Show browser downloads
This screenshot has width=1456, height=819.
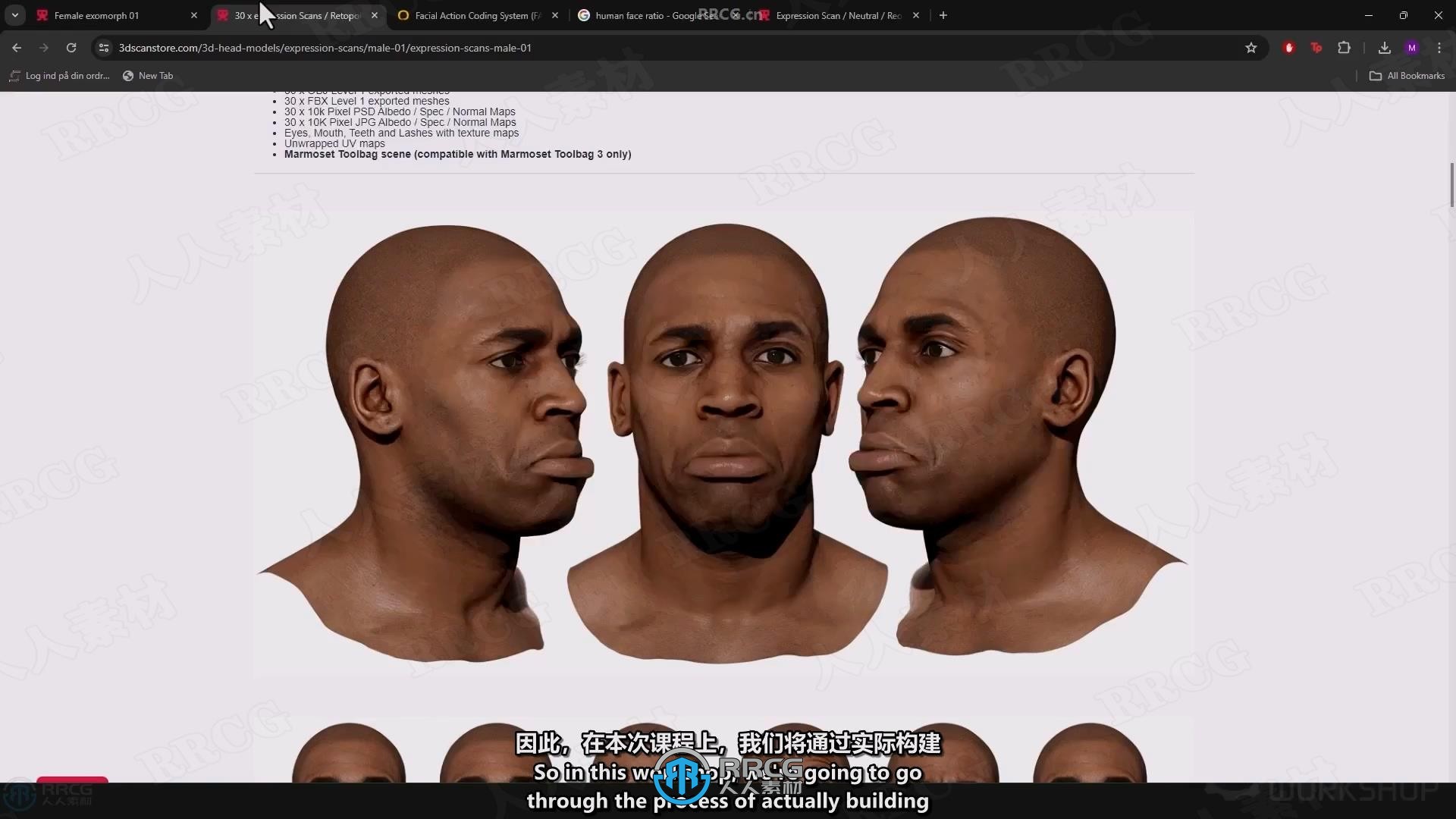pos(1385,48)
